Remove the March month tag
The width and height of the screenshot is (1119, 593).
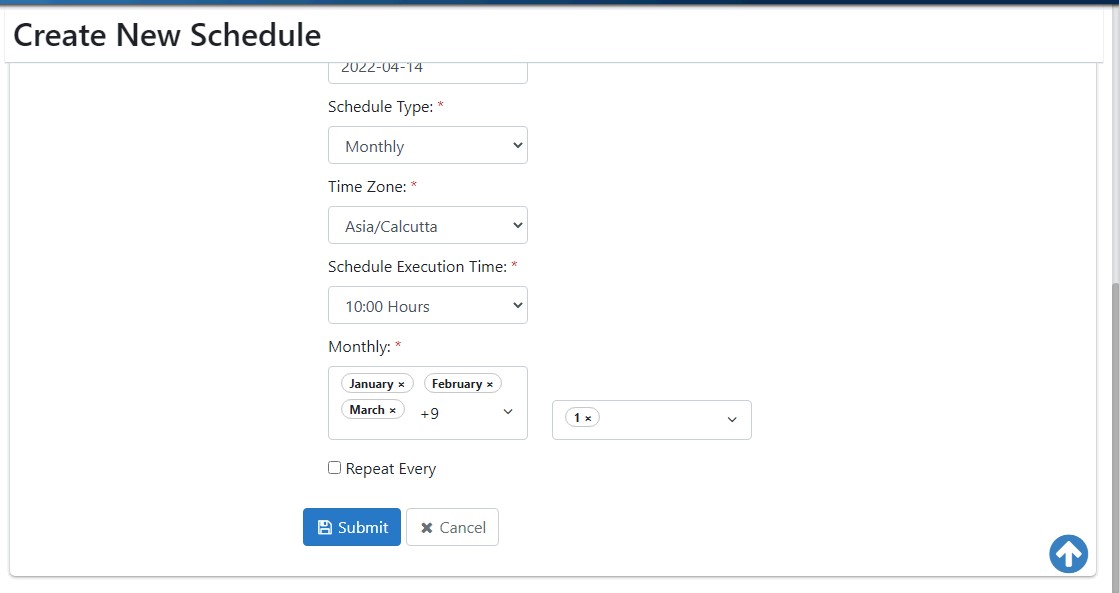393,410
